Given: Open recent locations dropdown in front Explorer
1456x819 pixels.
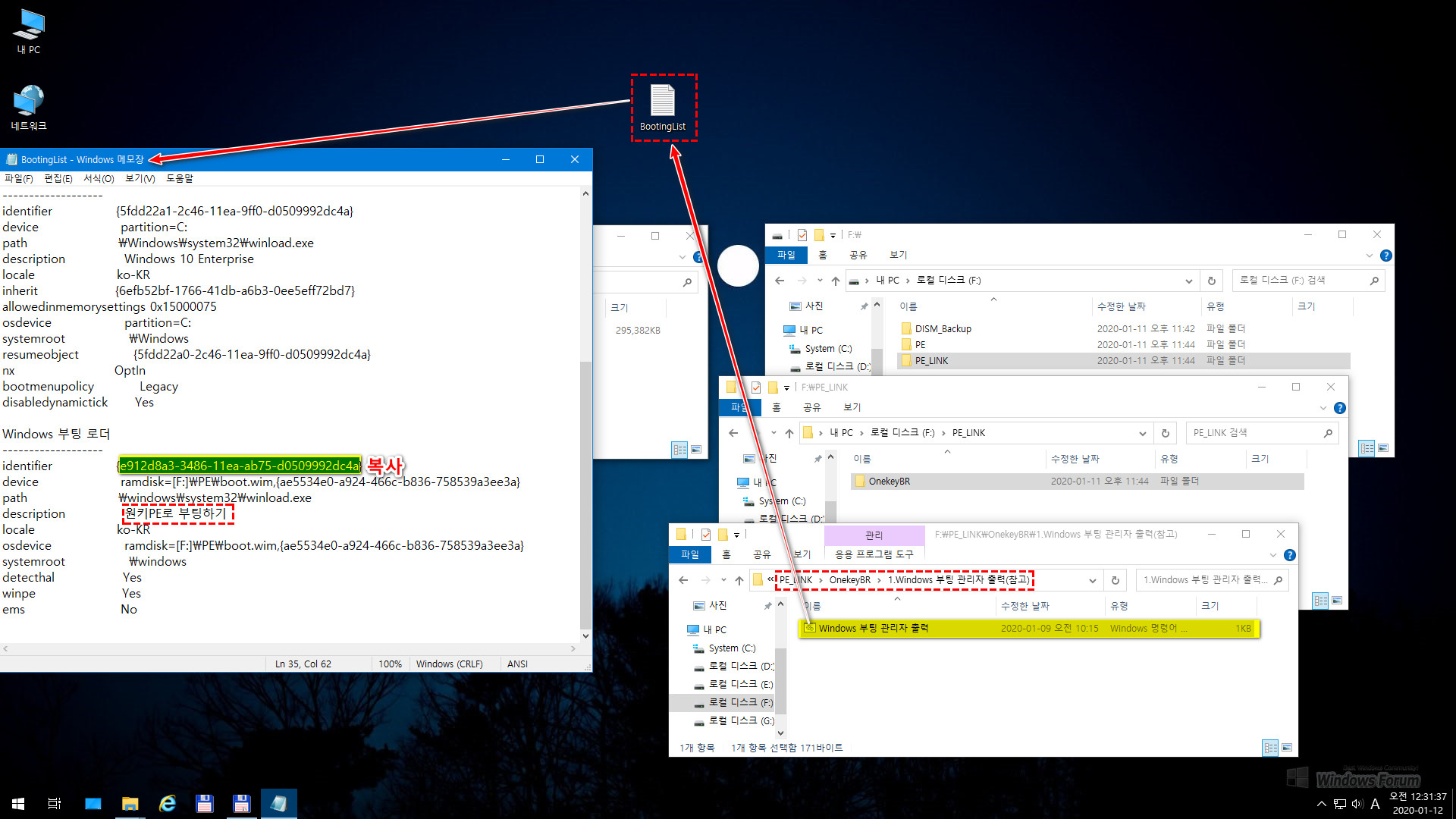Looking at the screenshot, I should coord(723,581).
